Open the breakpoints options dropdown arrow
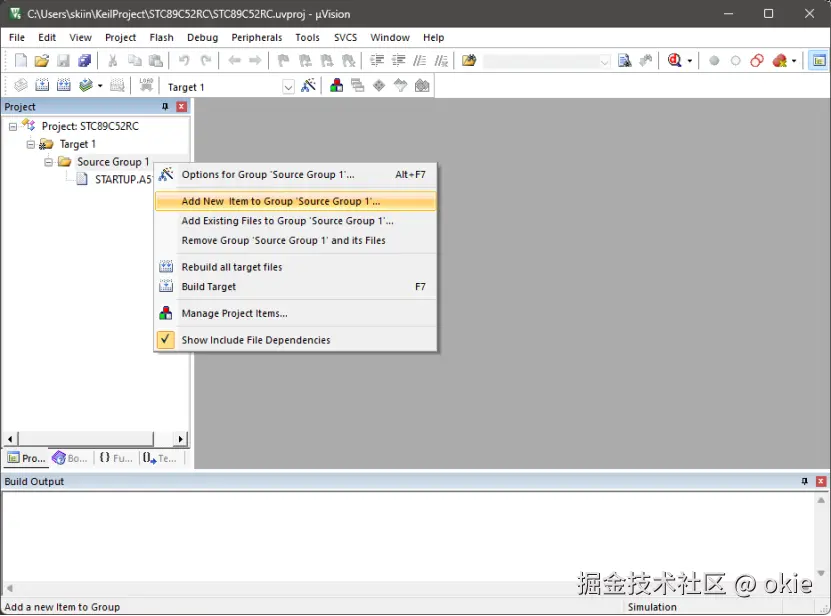Screen dimensions: 831x616 (794, 60)
